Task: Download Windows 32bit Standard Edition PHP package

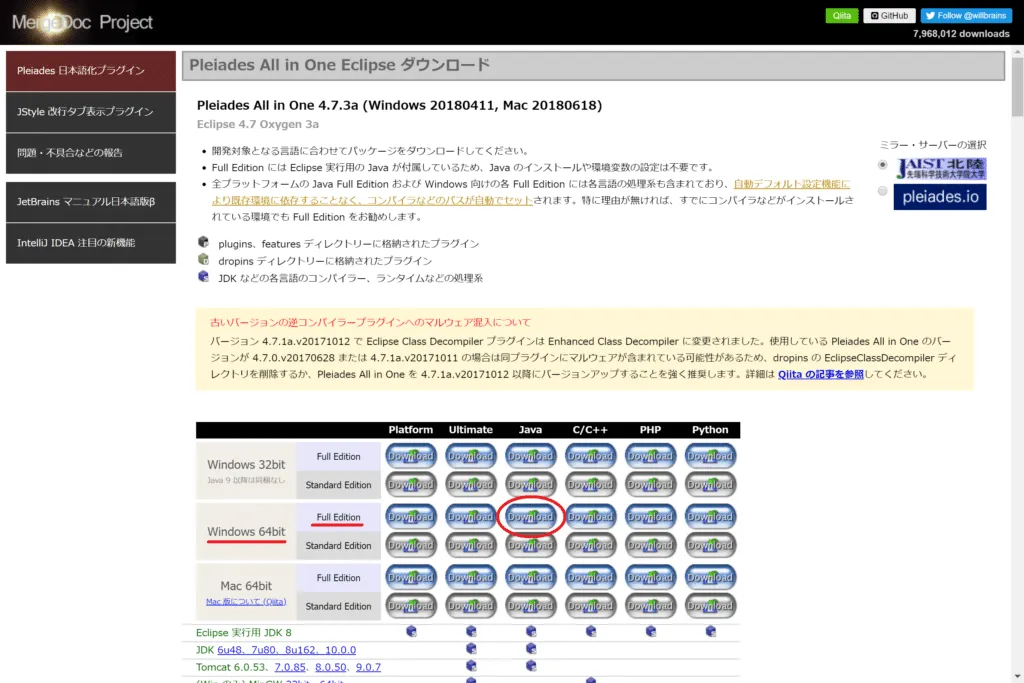Action: click(650, 484)
